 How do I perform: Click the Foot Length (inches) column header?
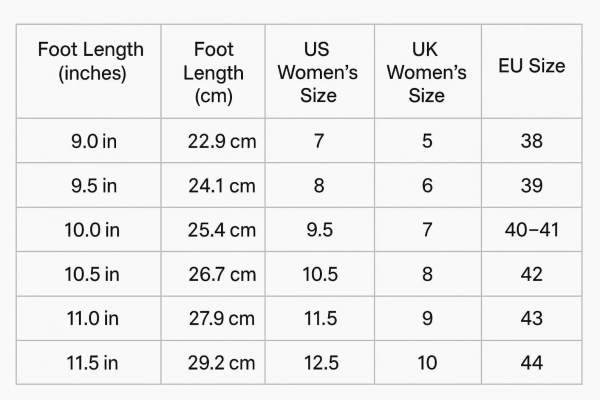pyautogui.click(x=91, y=61)
